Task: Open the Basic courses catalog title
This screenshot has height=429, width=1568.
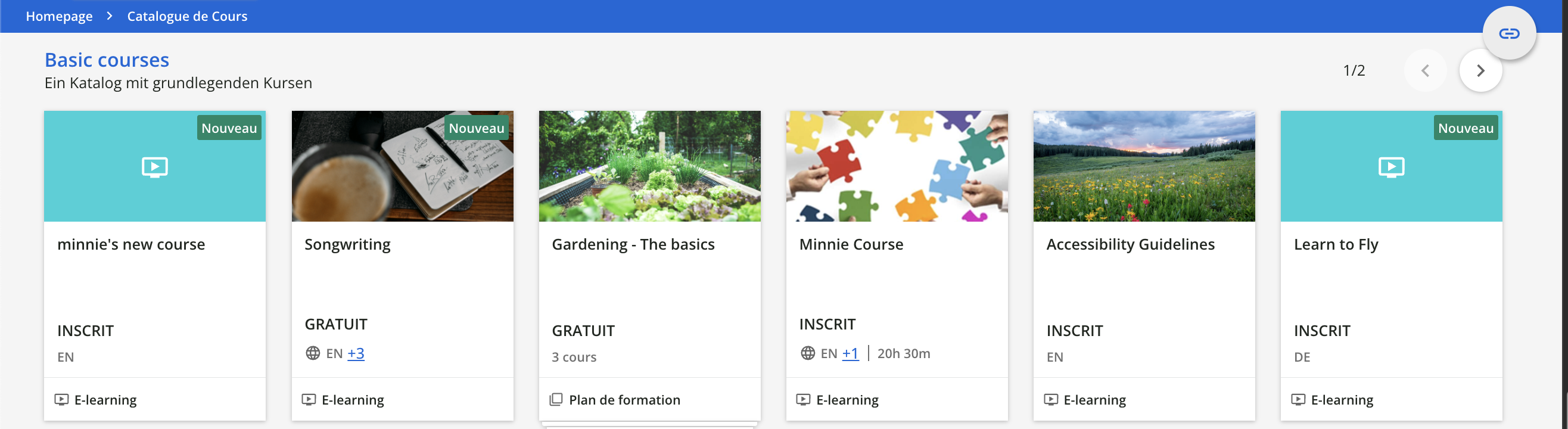Action: click(x=107, y=60)
